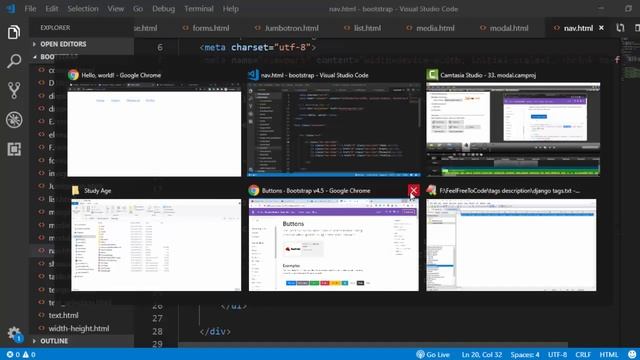The image size is (640, 360).
Task: Click the feedback smiley in status bar
Action: [x=632, y=354]
